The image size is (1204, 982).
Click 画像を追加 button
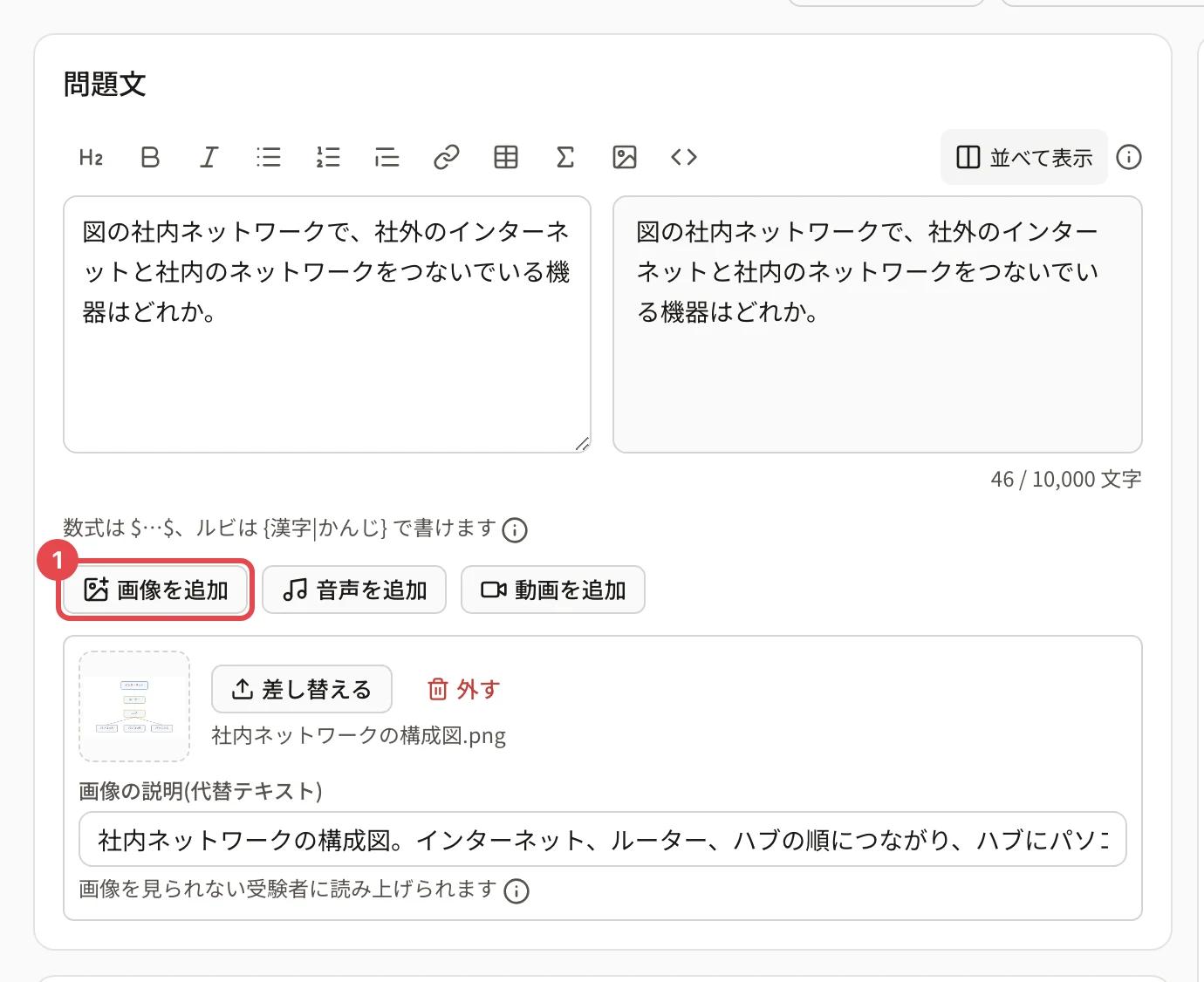point(155,590)
